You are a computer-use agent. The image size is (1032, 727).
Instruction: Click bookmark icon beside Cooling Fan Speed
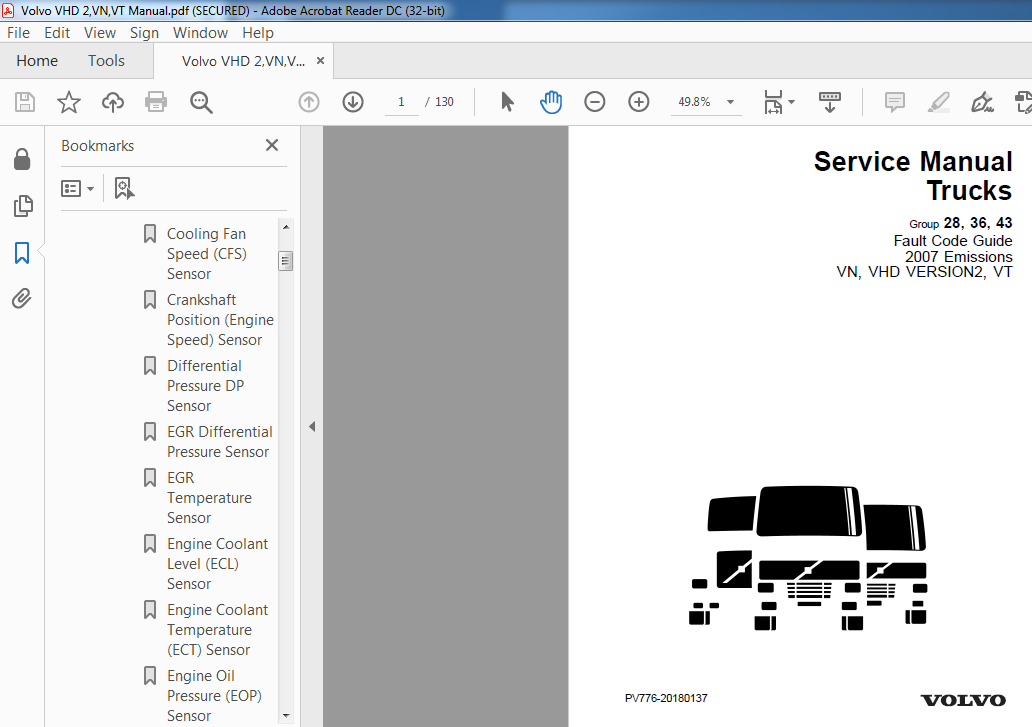pos(150,234)
